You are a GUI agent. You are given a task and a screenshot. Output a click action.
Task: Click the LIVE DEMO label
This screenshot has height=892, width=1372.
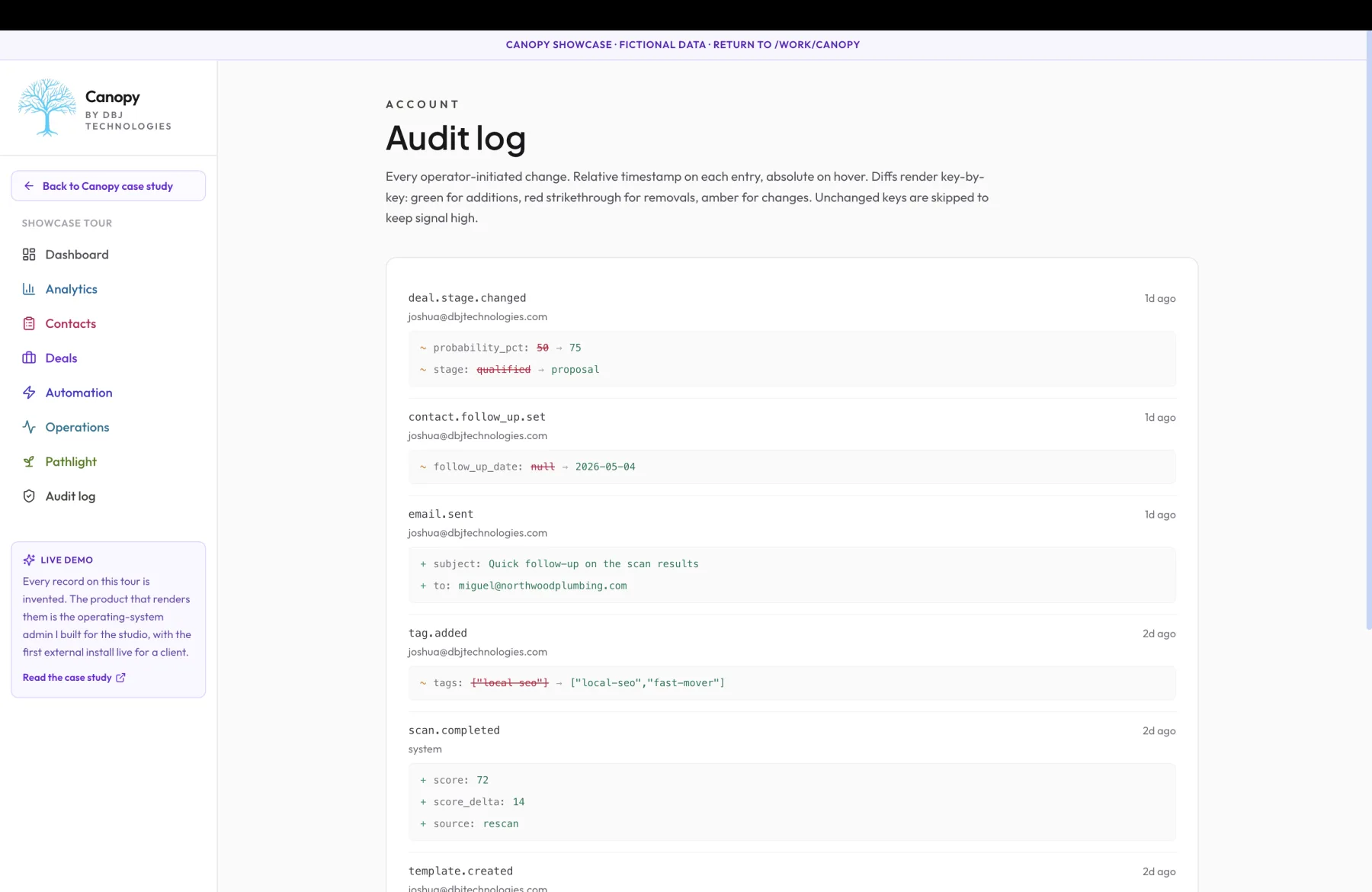click(67, 560)
